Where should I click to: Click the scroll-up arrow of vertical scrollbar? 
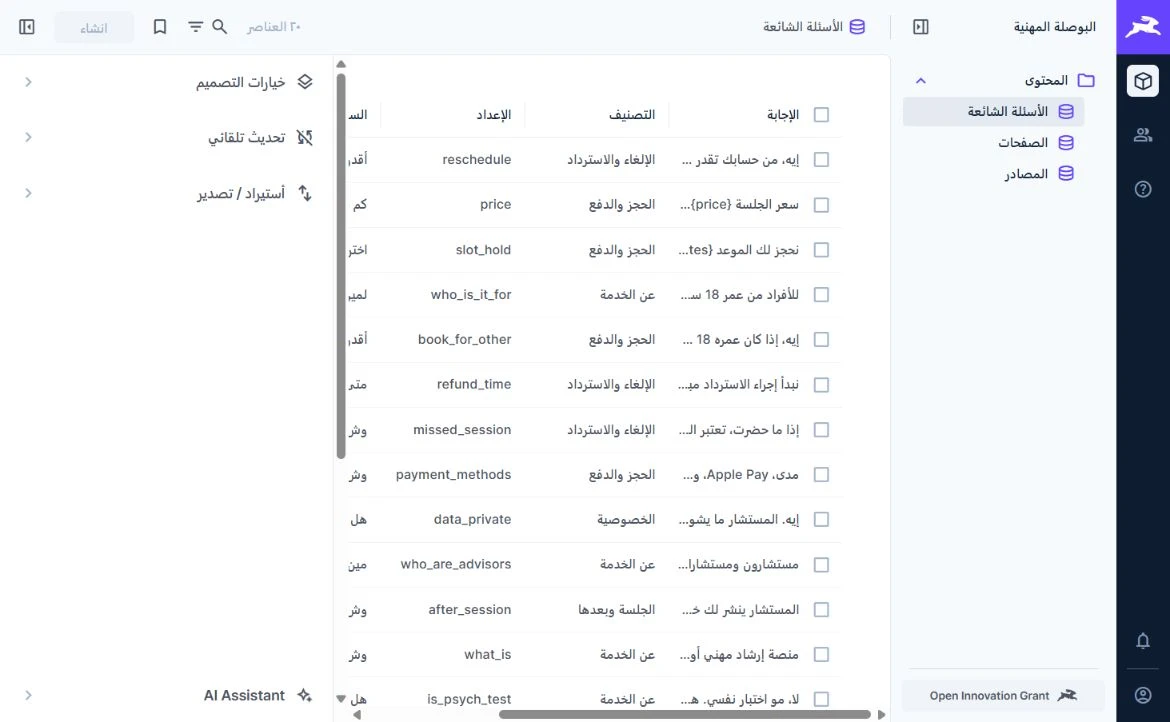point(341,64)
